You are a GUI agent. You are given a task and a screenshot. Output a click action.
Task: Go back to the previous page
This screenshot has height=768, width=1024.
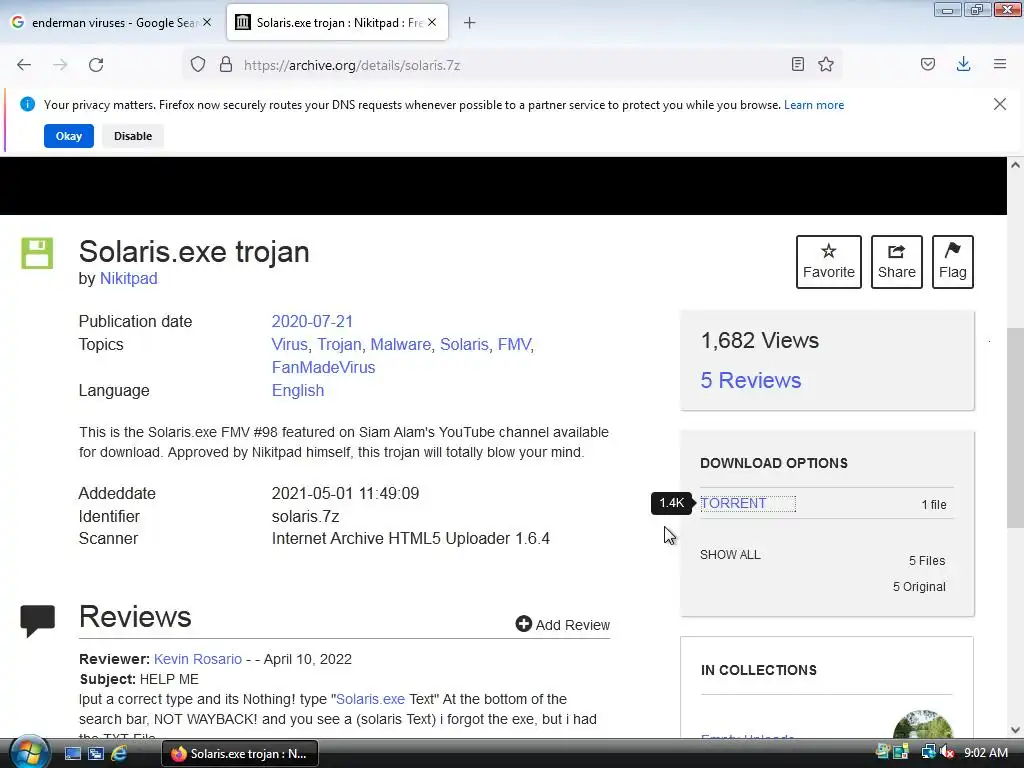[24, 65]
